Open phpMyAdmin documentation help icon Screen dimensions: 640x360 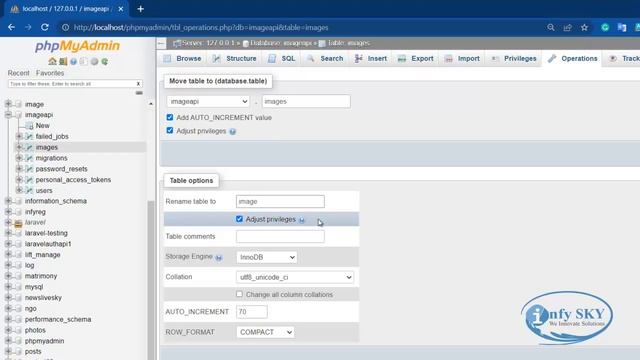pyautogui.click(x=73, y=62)
